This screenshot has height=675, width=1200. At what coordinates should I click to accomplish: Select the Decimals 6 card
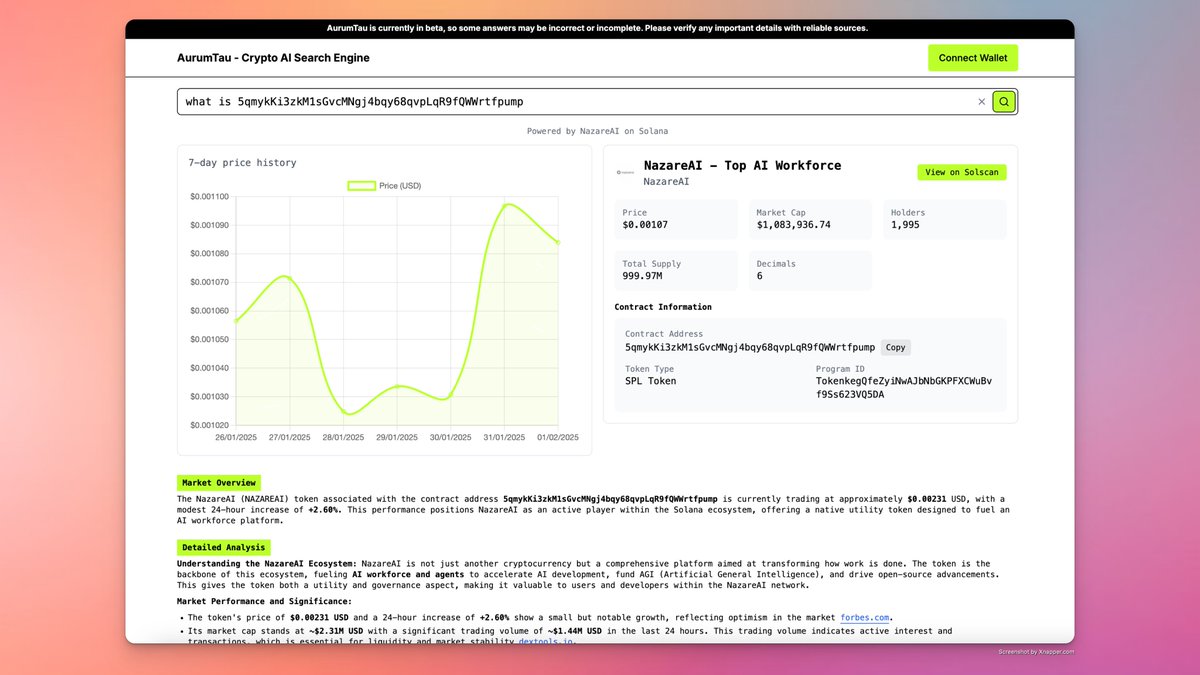click(x=810, y=270)
